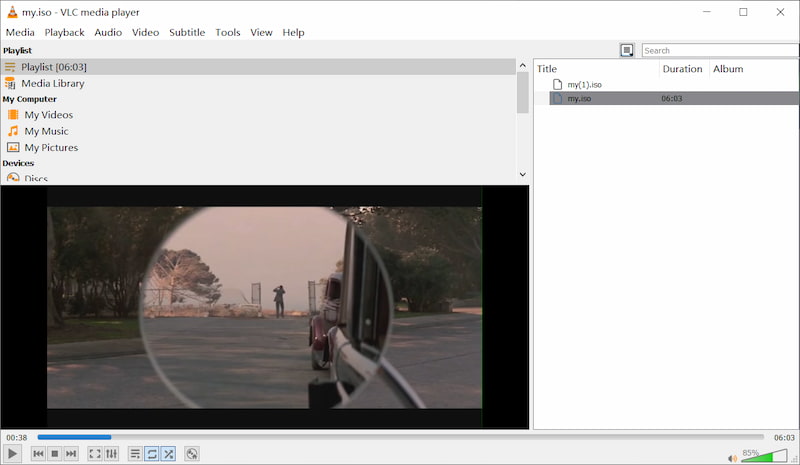800x465 pixels.
Task: Open the Tools menu
Action: (x=228, y=32)
